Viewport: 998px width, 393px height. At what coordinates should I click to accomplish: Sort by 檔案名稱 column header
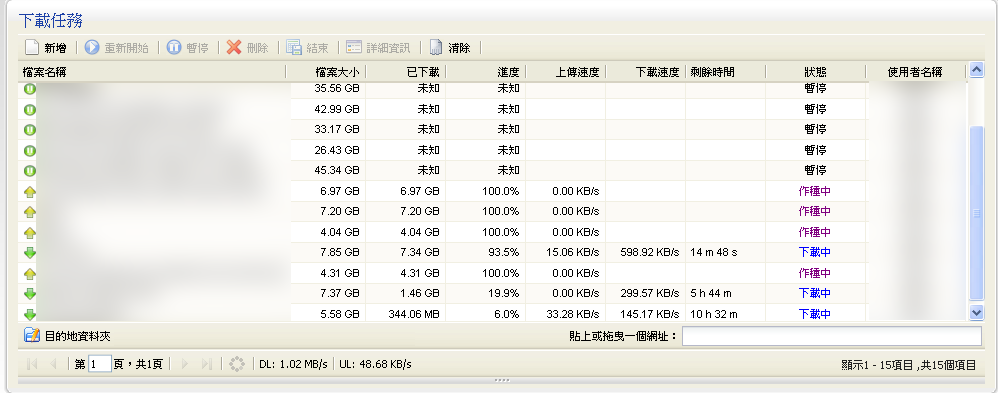[x=151, y=72]
